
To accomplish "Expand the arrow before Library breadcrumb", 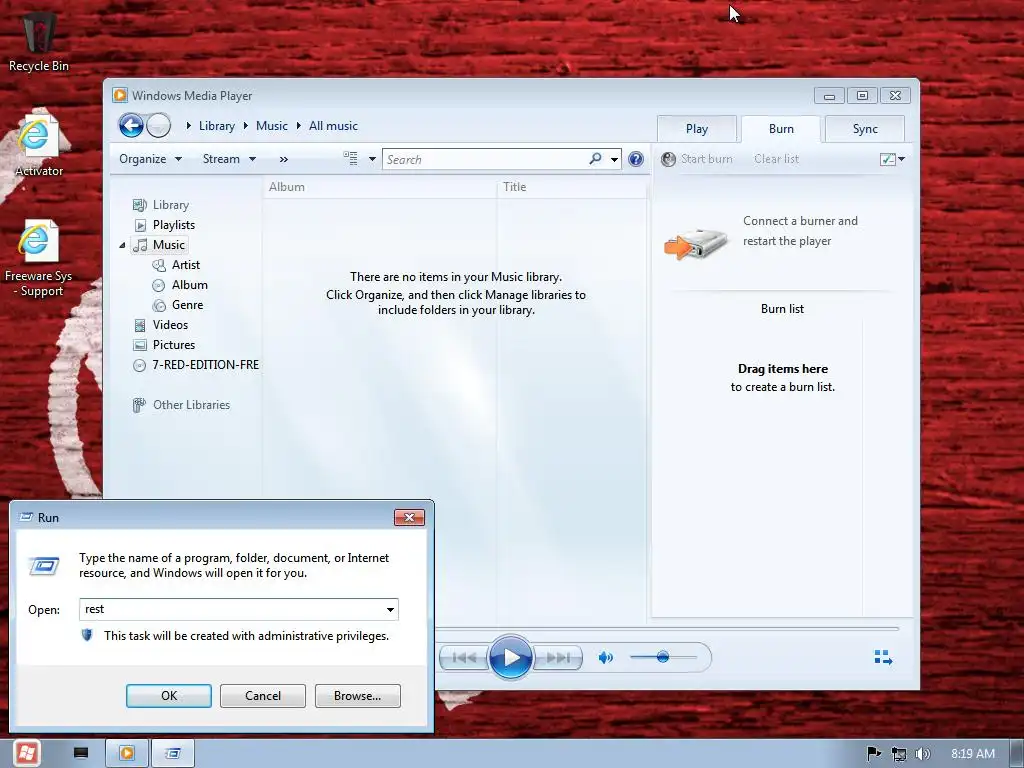I will 189,125.
